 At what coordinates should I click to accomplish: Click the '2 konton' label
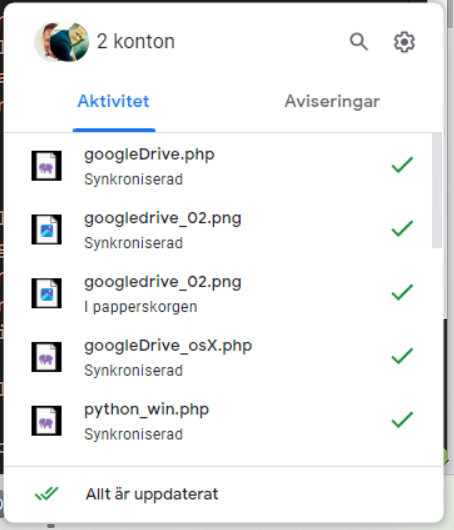pos(136,42)
